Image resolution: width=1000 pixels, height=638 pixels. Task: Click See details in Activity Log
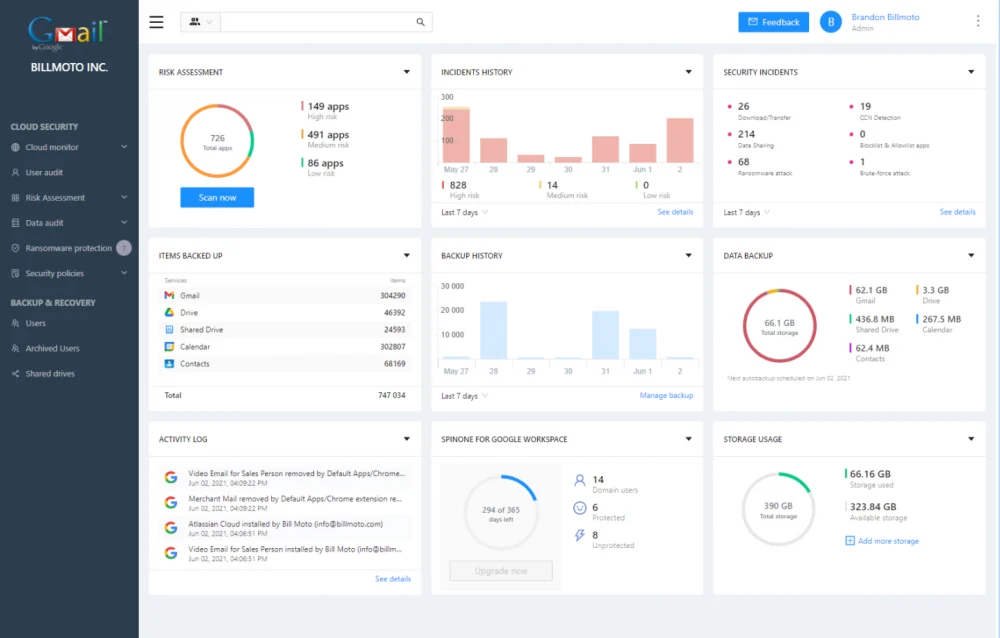click(393, 579)
